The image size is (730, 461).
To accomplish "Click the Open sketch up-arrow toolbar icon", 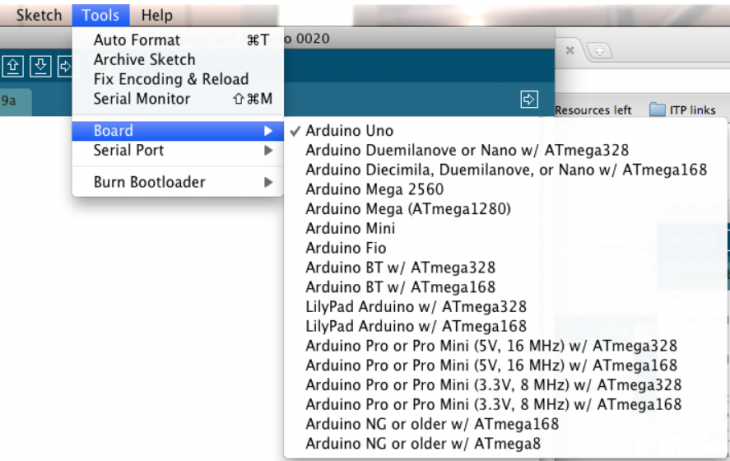I will pos(14,66).
